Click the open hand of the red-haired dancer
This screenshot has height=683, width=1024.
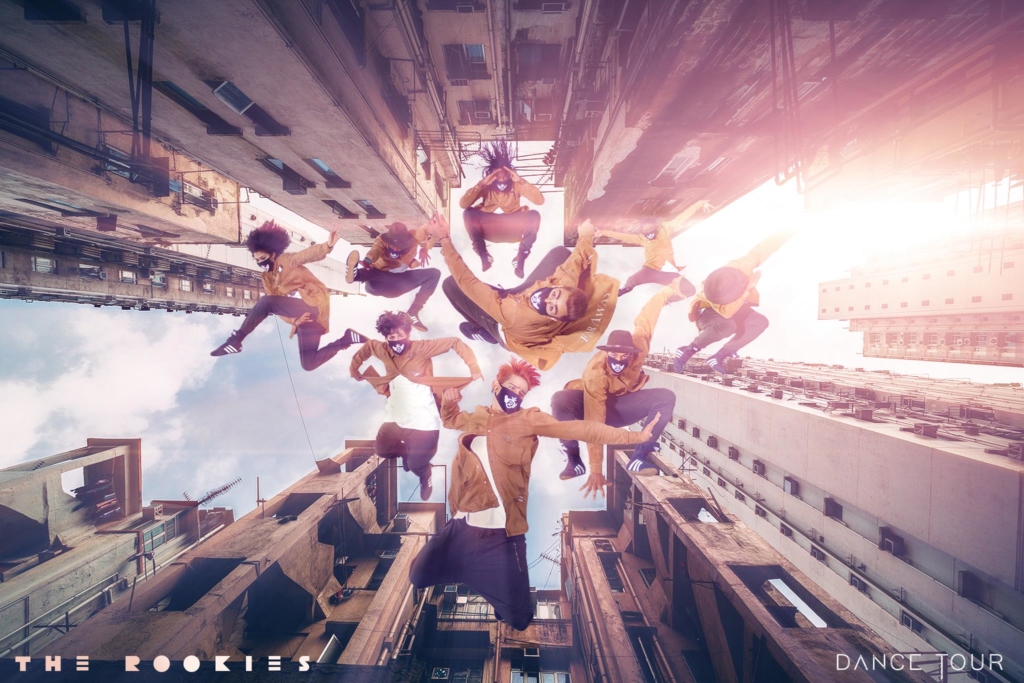[x=649, y=432]
